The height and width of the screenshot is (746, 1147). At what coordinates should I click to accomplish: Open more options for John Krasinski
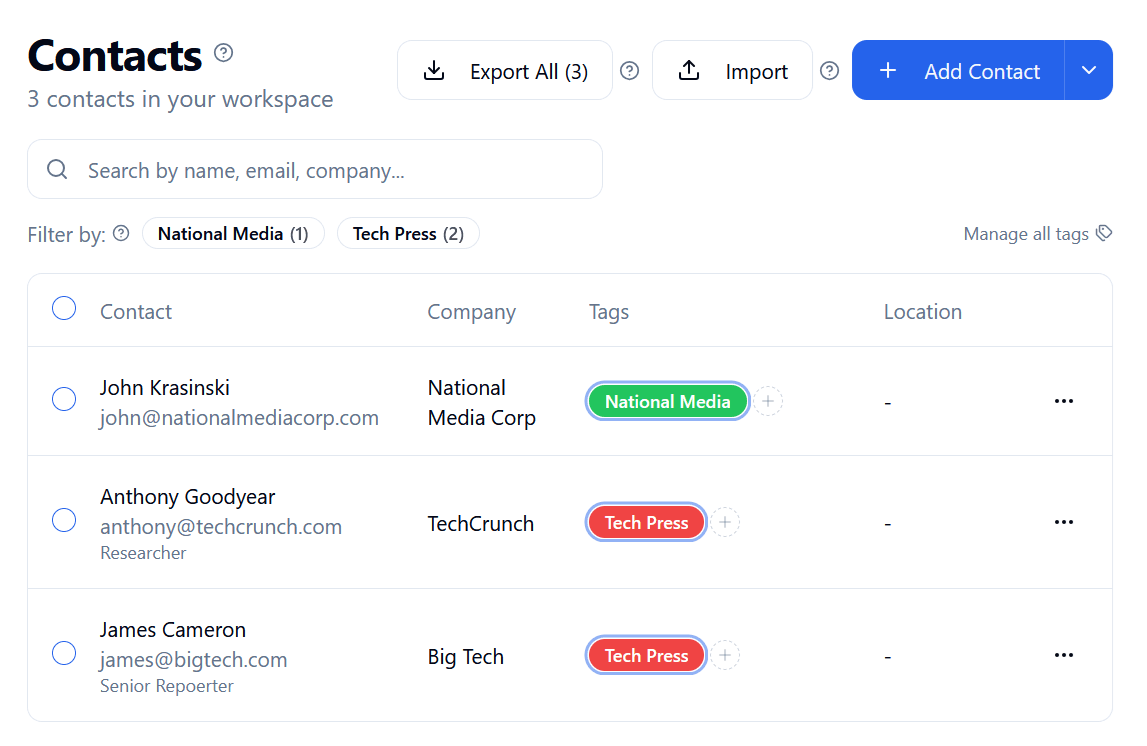click(x=1063, y=400)
